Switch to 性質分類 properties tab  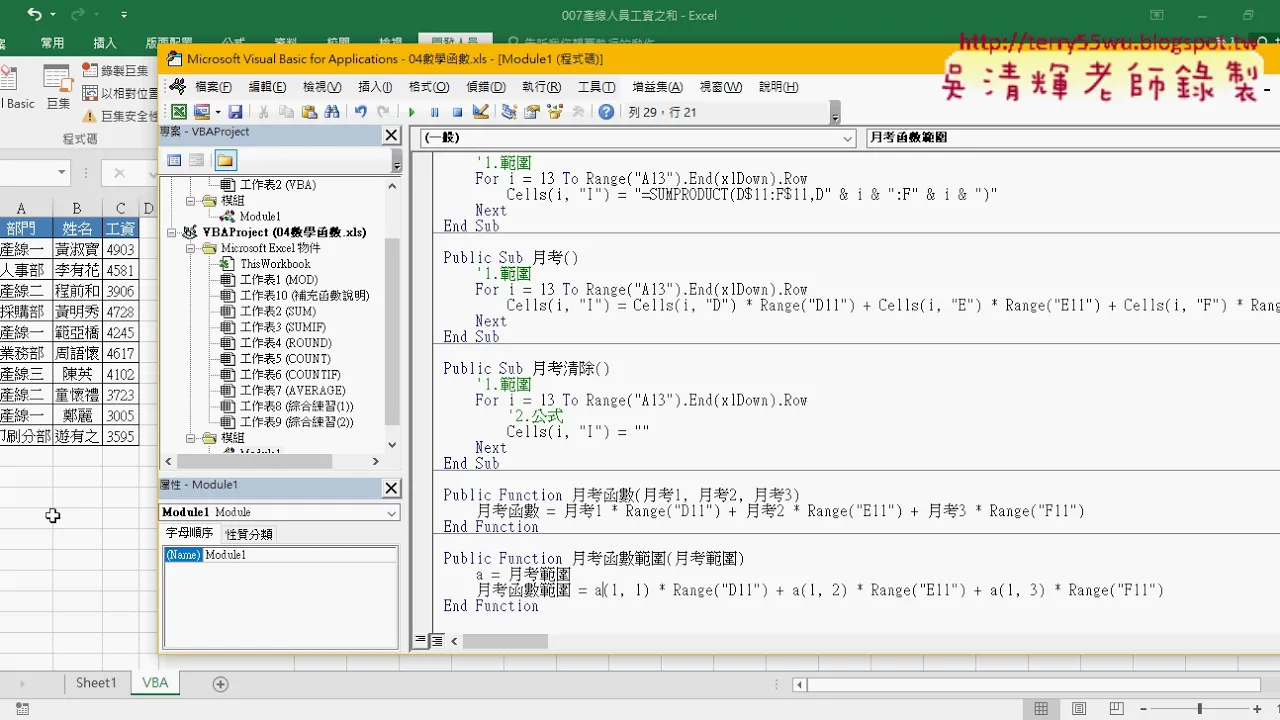coord(249,534)
